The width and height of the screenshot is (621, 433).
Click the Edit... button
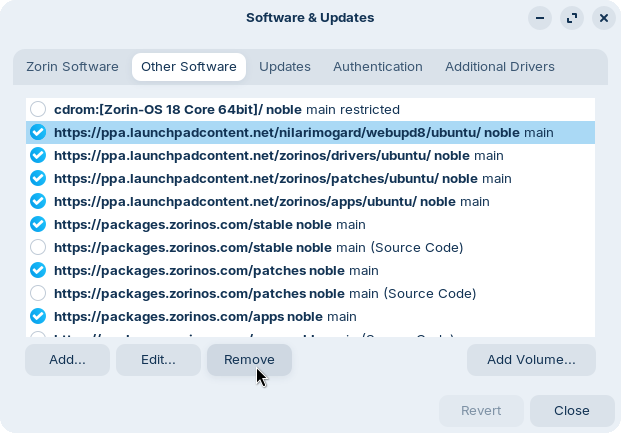[x=158, y=360]
